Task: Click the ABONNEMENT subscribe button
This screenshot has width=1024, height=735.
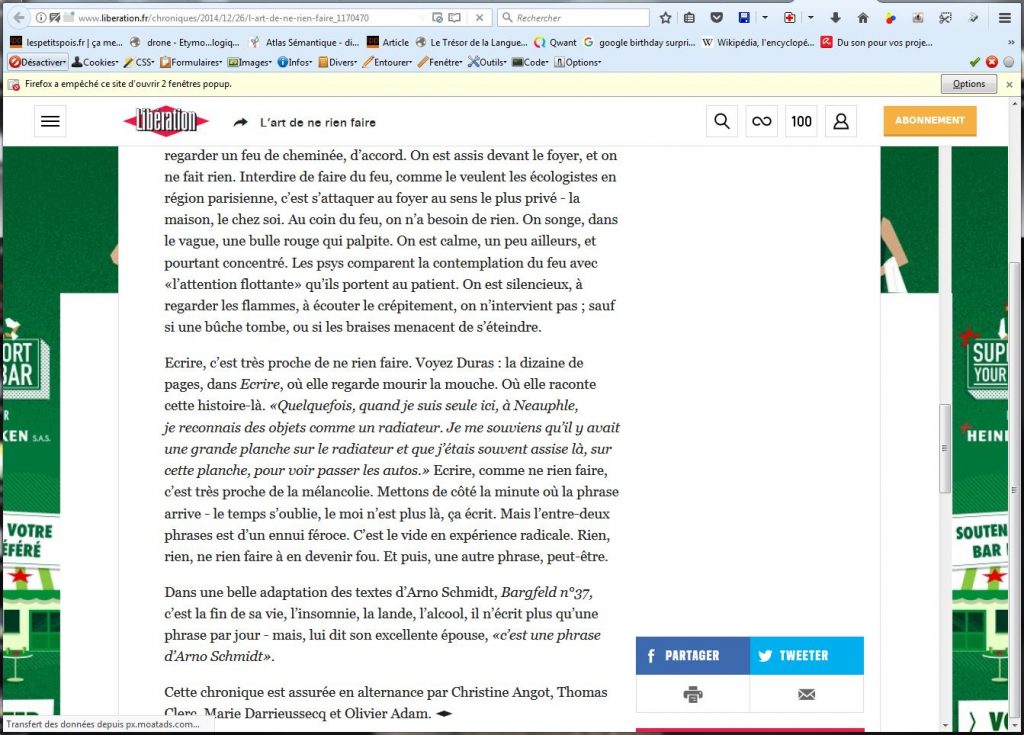Action: (x=930, y=121)
